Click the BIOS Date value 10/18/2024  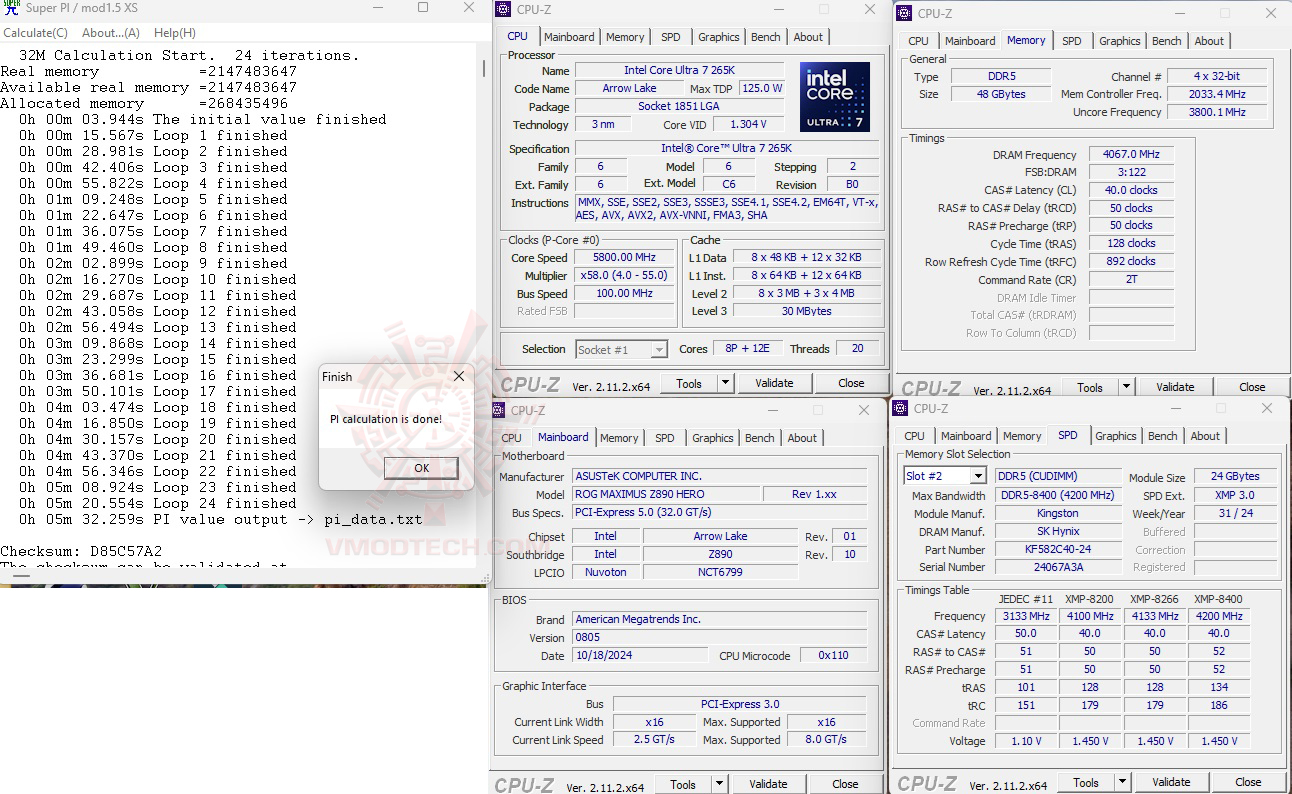pyautogui.click(x=640, y=656)
